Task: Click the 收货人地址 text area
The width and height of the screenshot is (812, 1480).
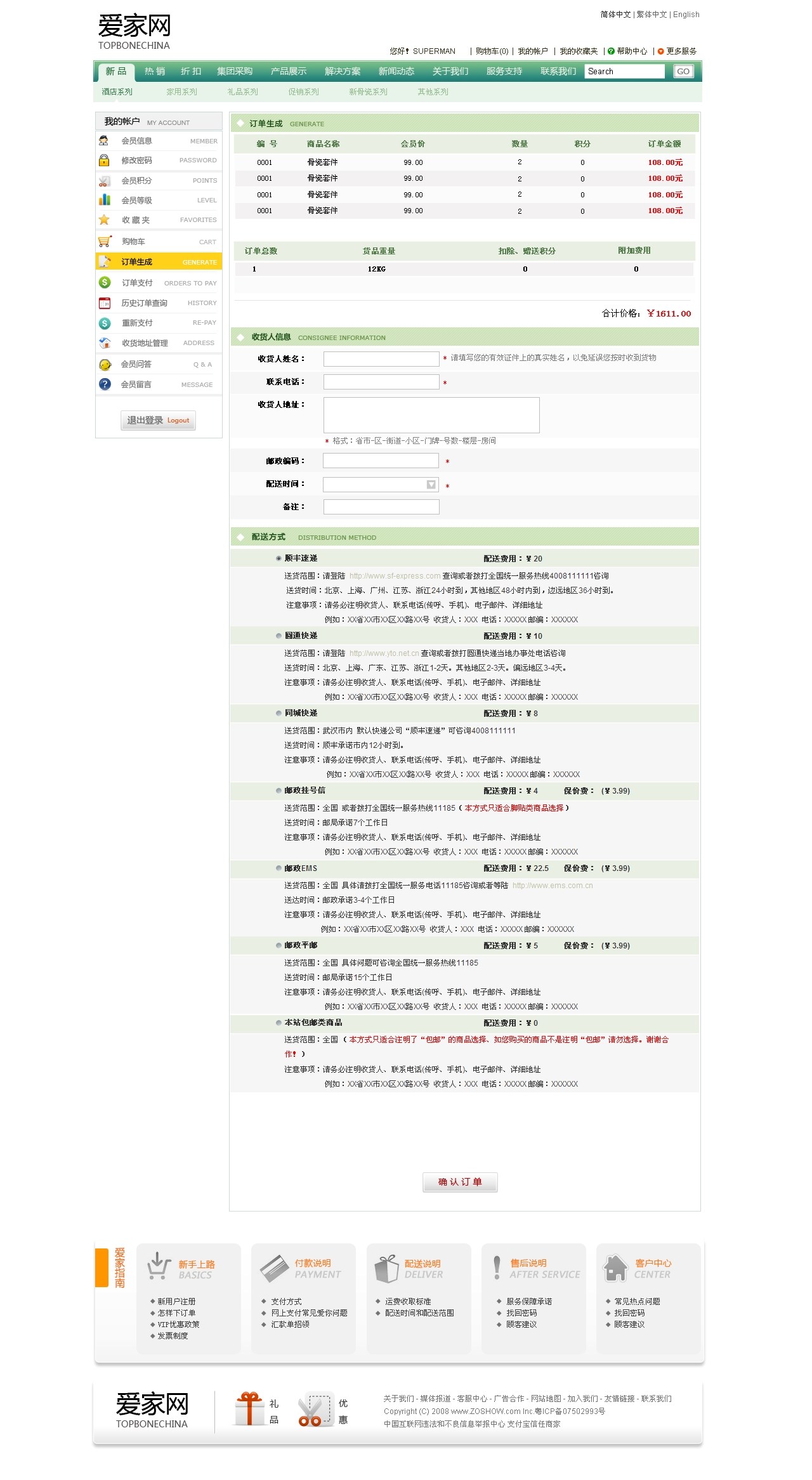Action: 431,415
